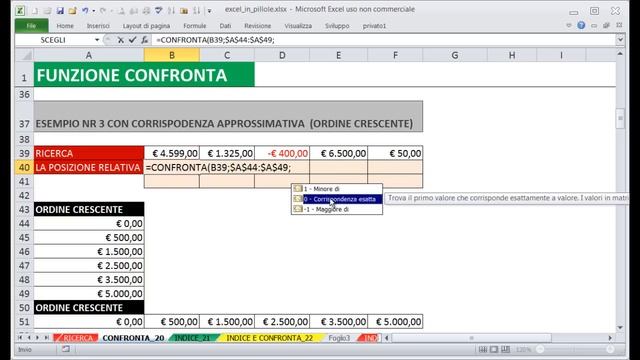Screen dimensions: 640x360
Task: Switch to the Revisione tab
Action: coord(258,26)
